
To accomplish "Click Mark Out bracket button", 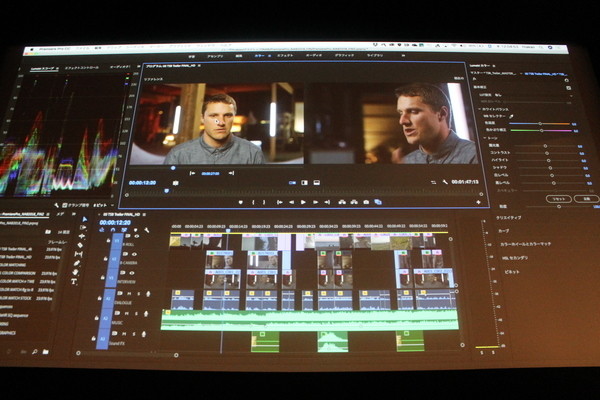I will tap(264, 202).
